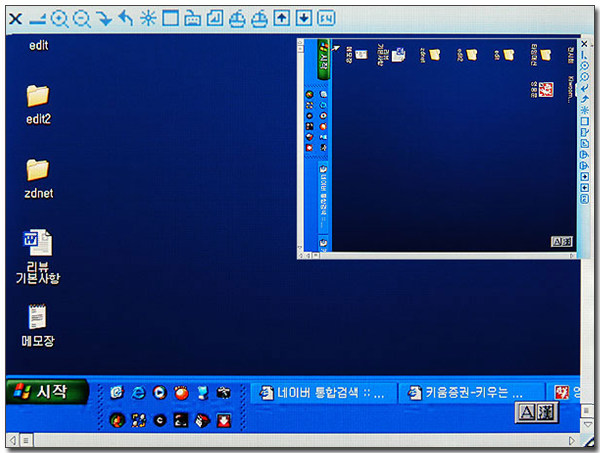The width and height of the screenshot is (600, 453).
Task: Click the F4 toolbar icon
Action: pos(326,18)
